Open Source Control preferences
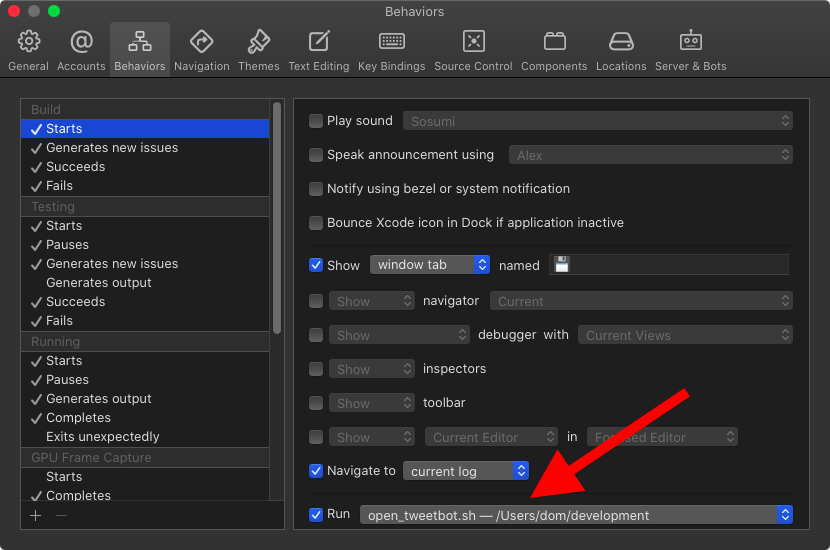This screenshot has width=830, height=550. tap(473, 50)
